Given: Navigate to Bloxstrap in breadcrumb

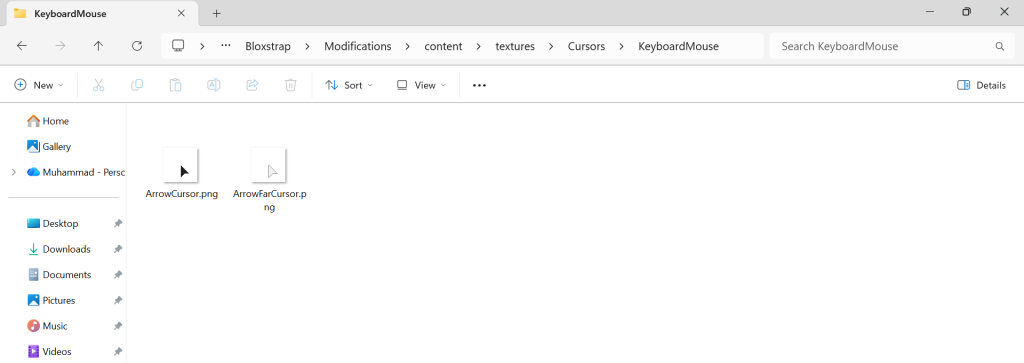Looking at the screenshot, I should (x=268, y=46).
